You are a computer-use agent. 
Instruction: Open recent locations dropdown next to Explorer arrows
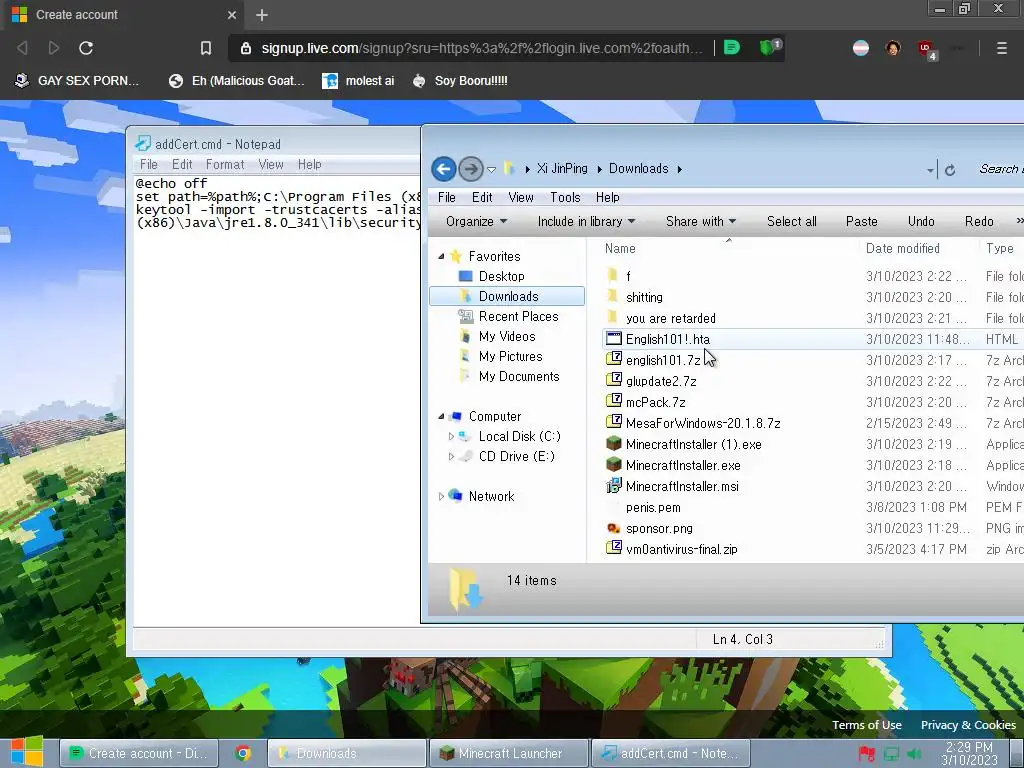(492, 170)
